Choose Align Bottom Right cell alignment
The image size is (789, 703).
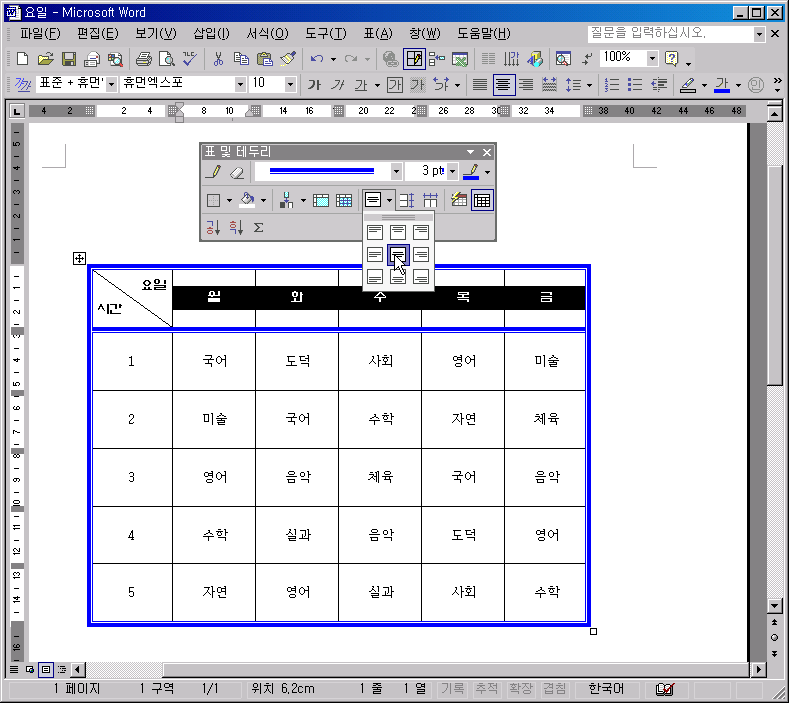pyautogui.click(x=421, y=276)
